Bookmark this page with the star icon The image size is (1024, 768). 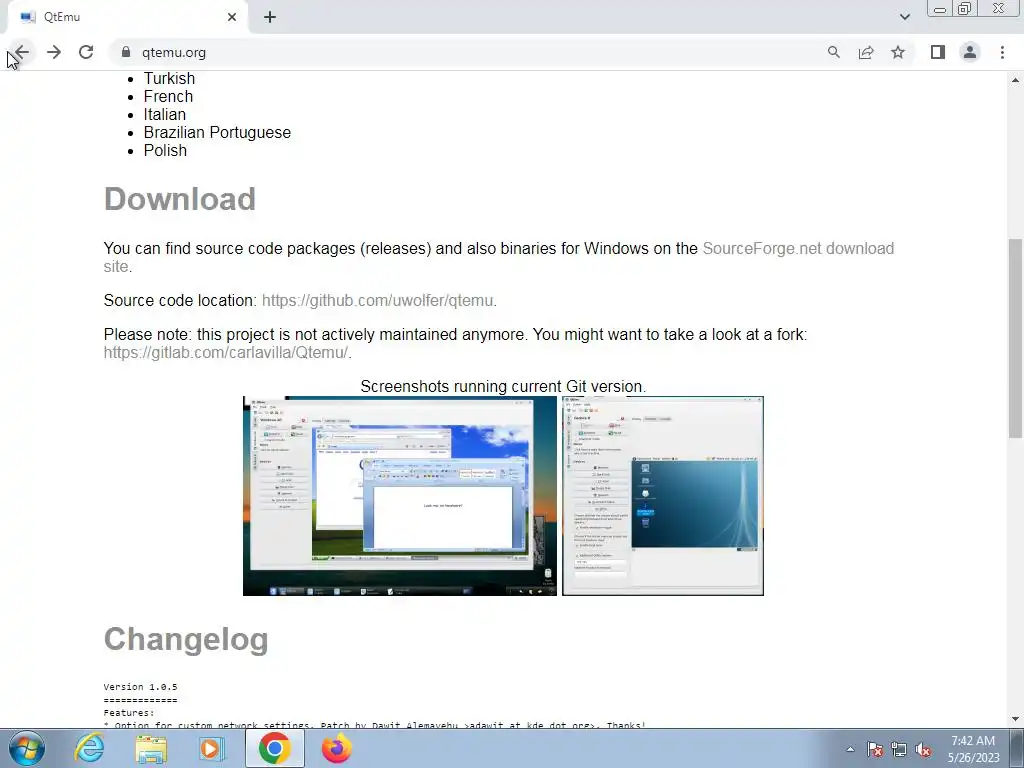point(898,52)
